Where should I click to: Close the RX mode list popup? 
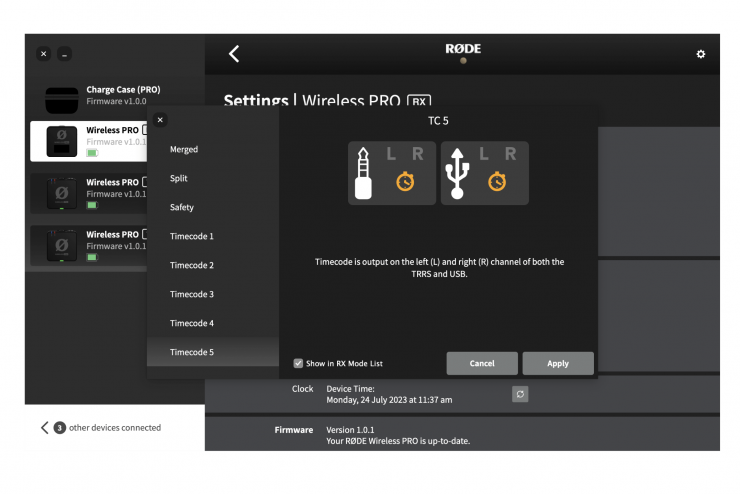pos(160,120)
